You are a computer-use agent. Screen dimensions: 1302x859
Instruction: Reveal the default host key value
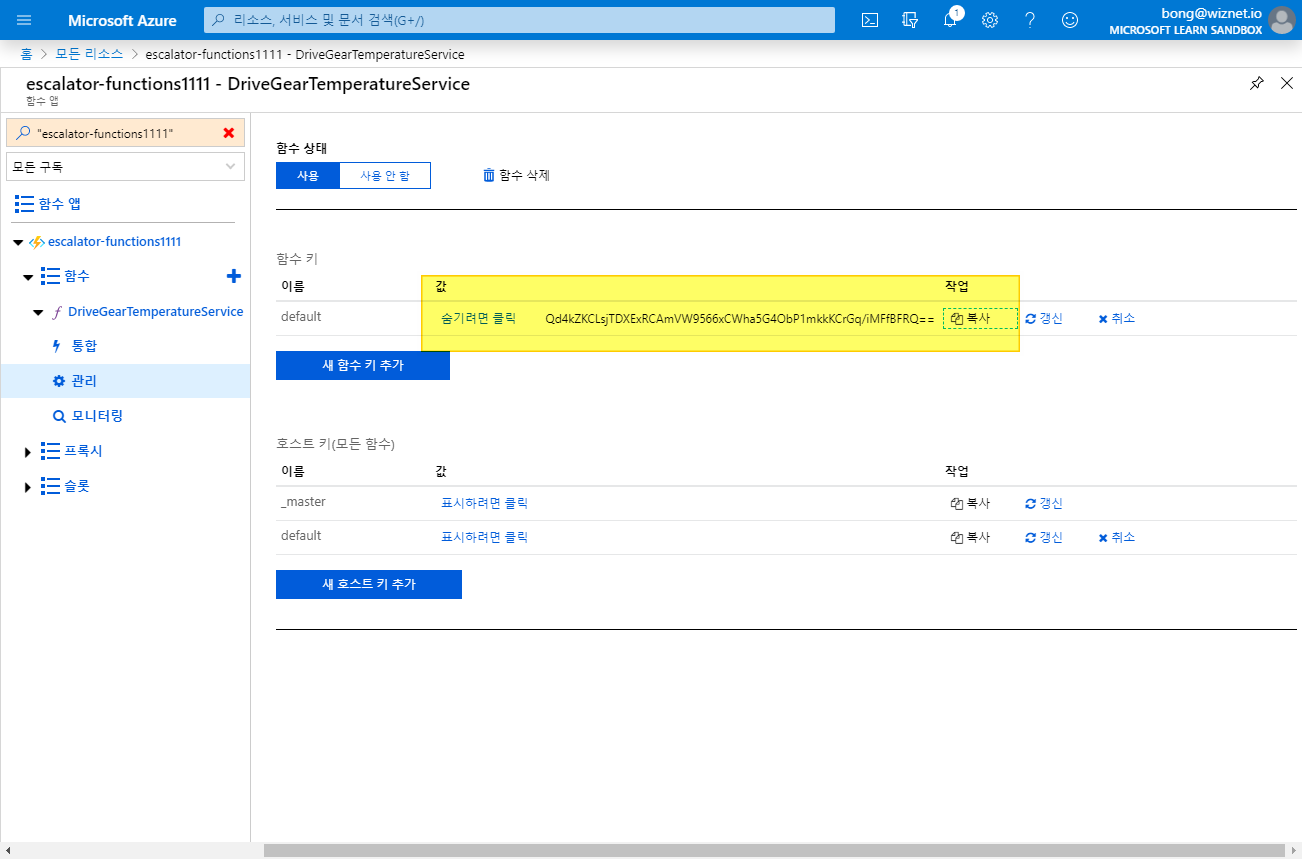click(485, 537)
